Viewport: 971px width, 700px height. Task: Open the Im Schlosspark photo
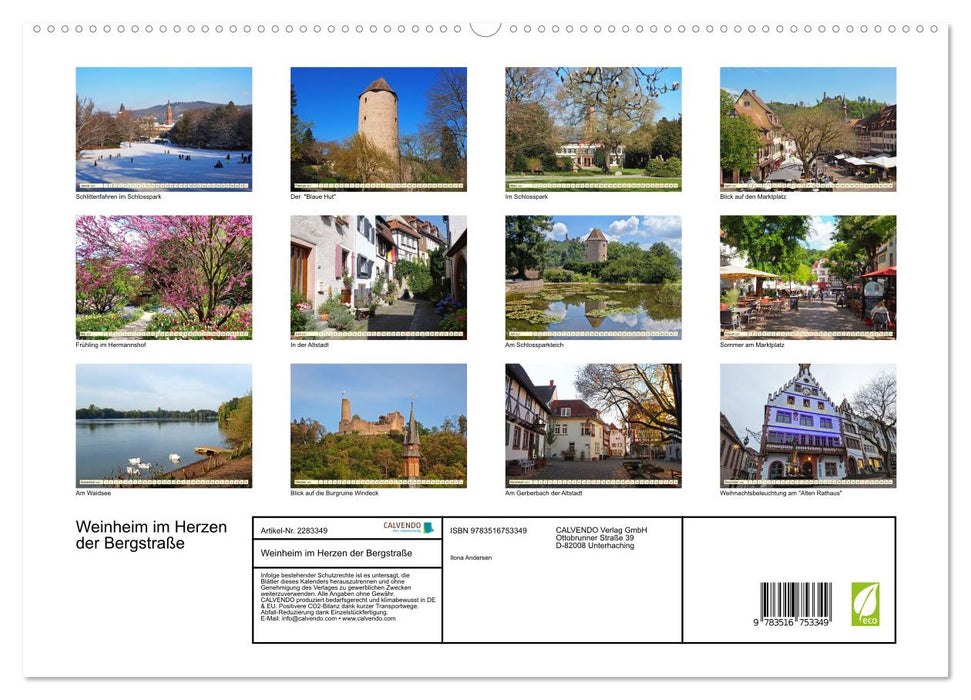click(x=593, y=129)
